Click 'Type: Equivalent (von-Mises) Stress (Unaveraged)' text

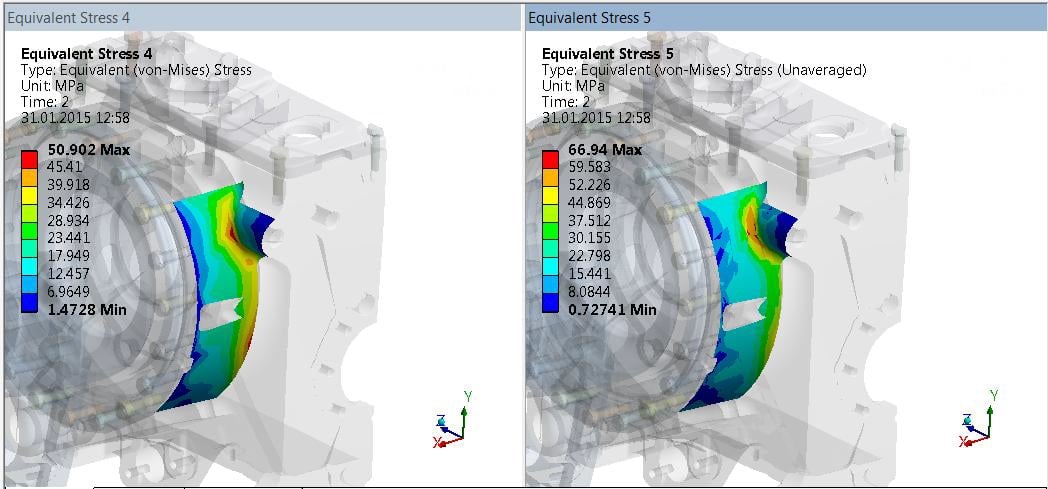point(704,69)
